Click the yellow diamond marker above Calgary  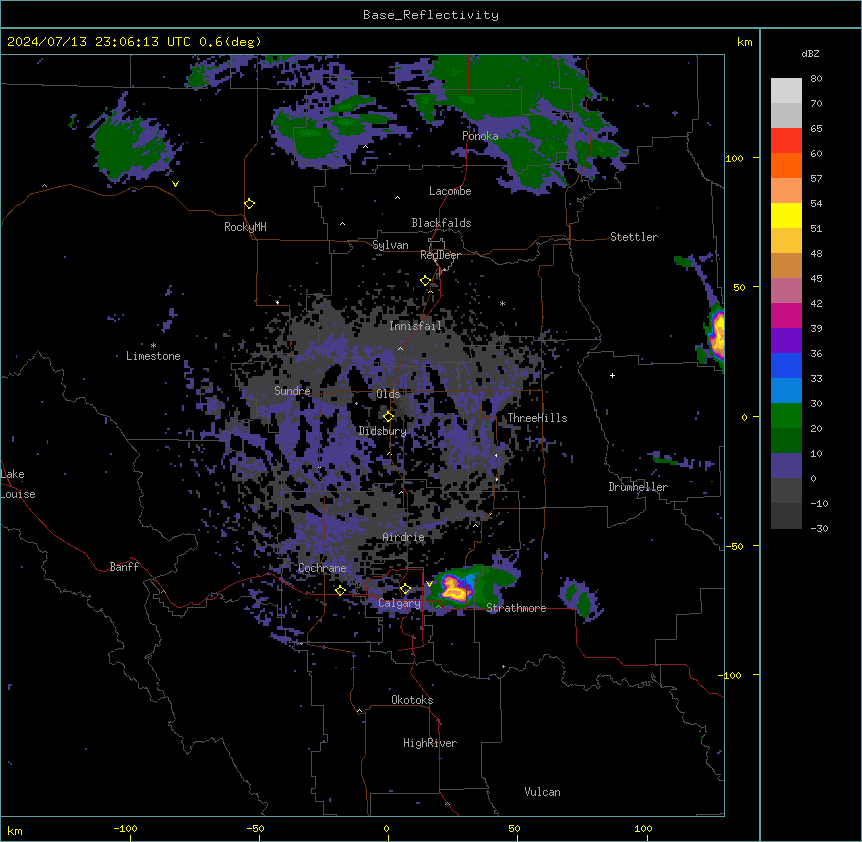point(405,589)
